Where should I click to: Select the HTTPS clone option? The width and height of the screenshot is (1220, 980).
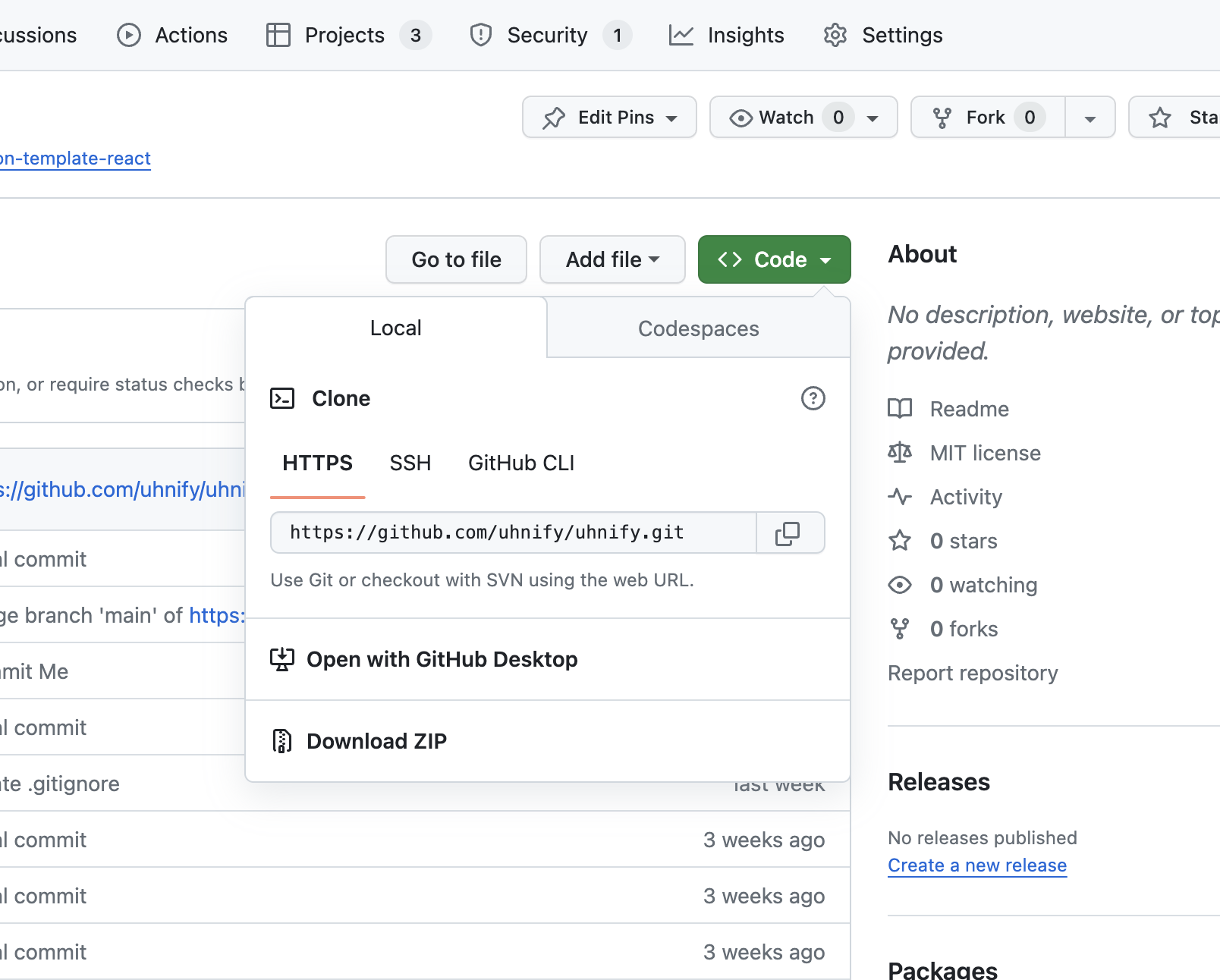[x=317, y=463]
